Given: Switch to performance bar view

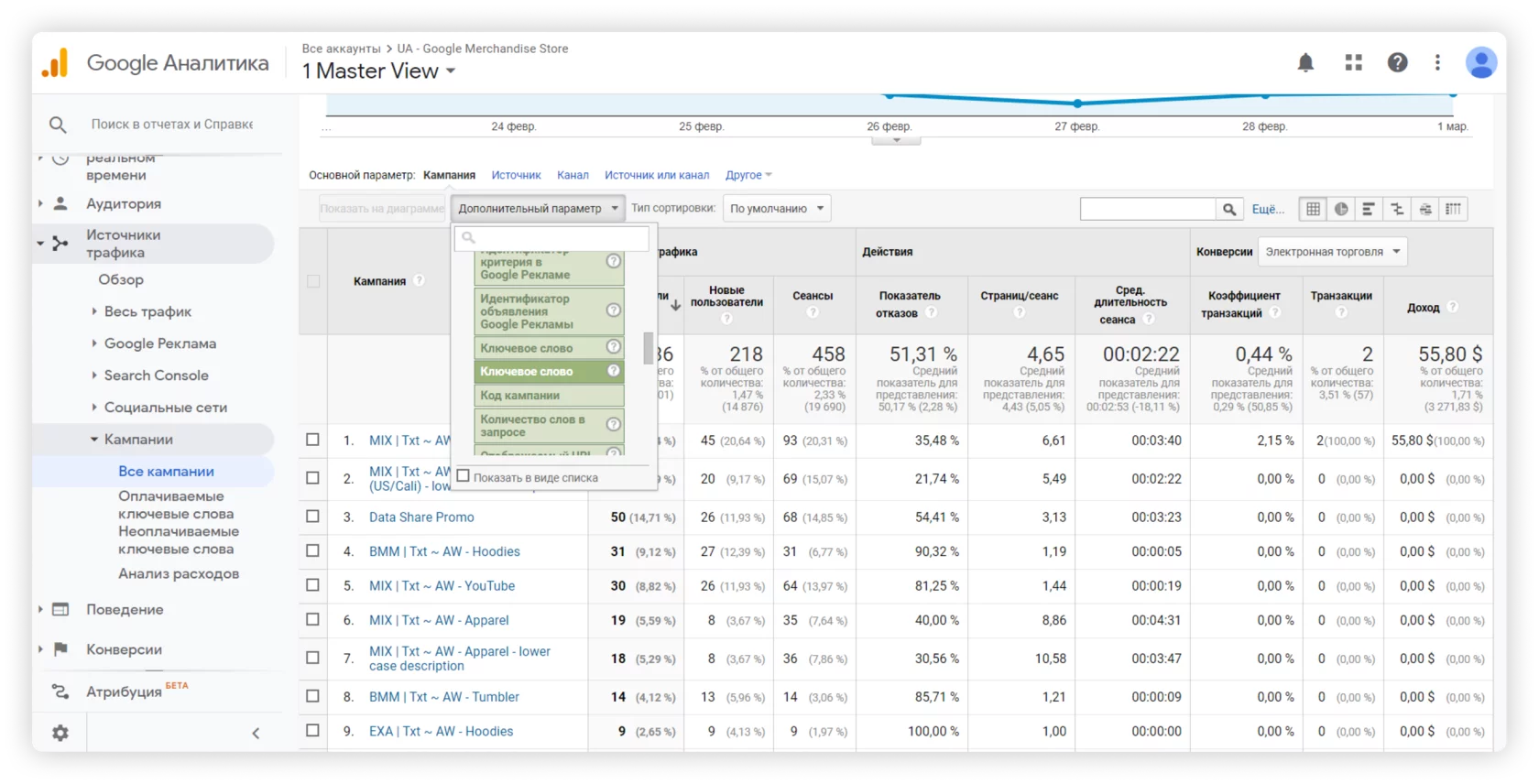Looking at the screenshot, I should 1369,209.
